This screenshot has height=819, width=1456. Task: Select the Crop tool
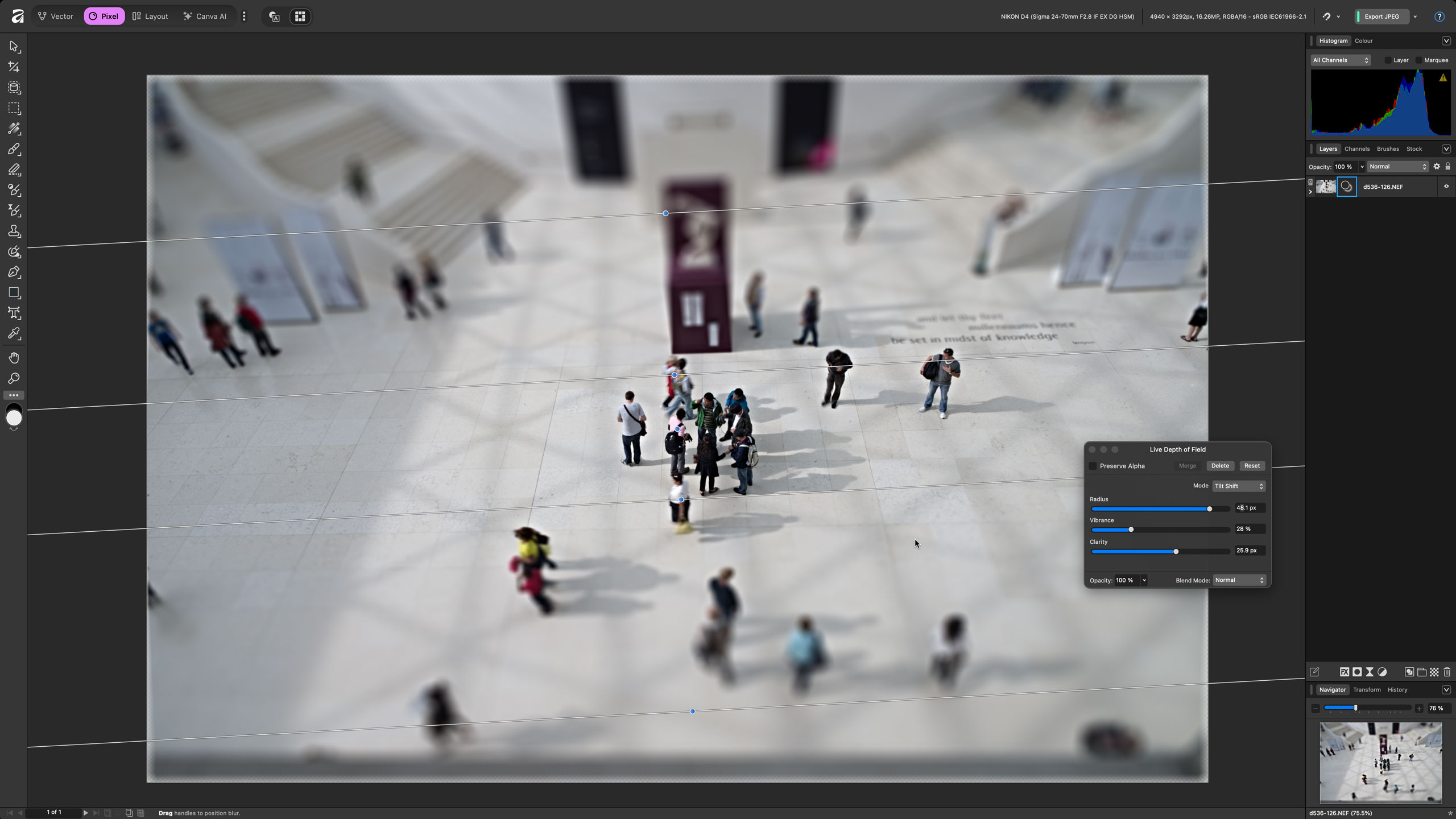coord(14,67)
